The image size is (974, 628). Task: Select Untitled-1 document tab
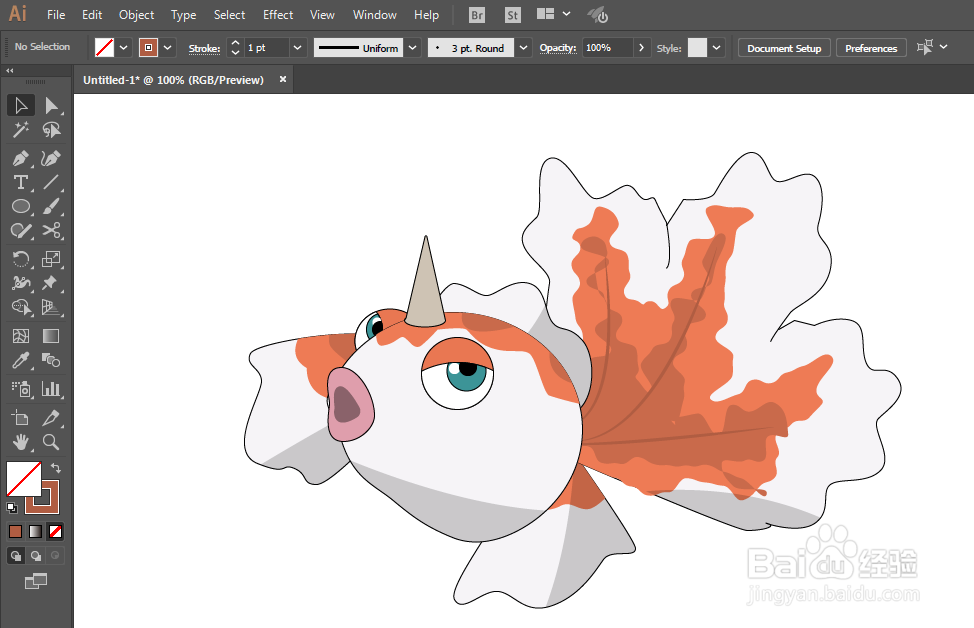173,80
